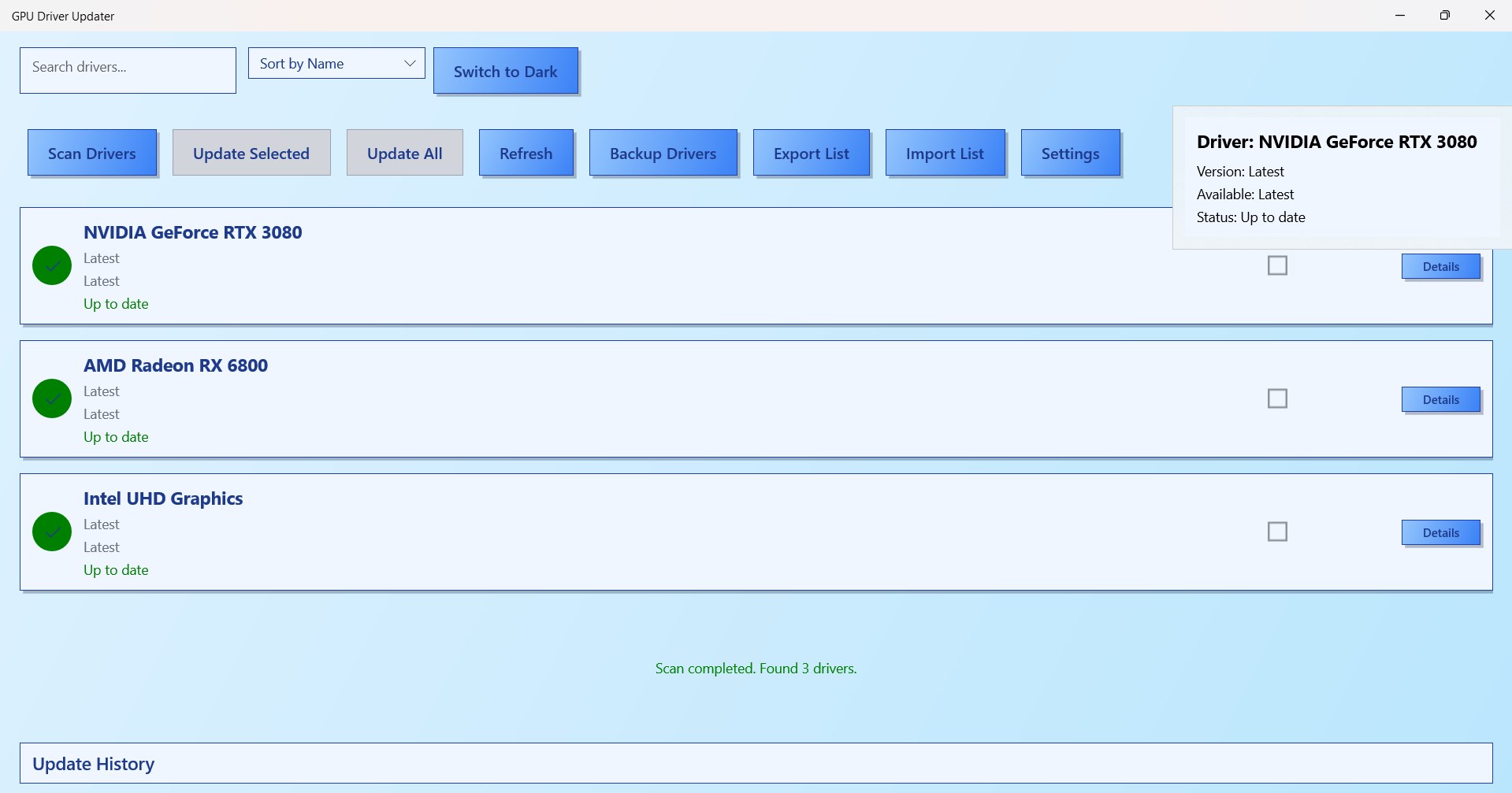Enable the NVIDIA GeForce RTX 3080 selection checkbox
This screenshot has height=793, width=1512.
(x=1277, y=265)
